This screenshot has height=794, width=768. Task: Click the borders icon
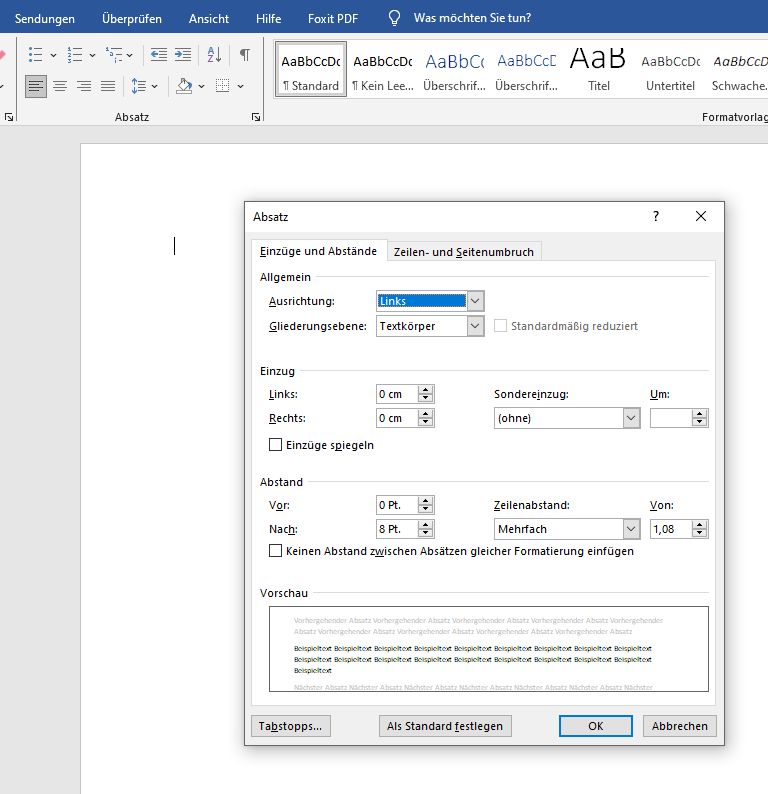pos(222,86)
